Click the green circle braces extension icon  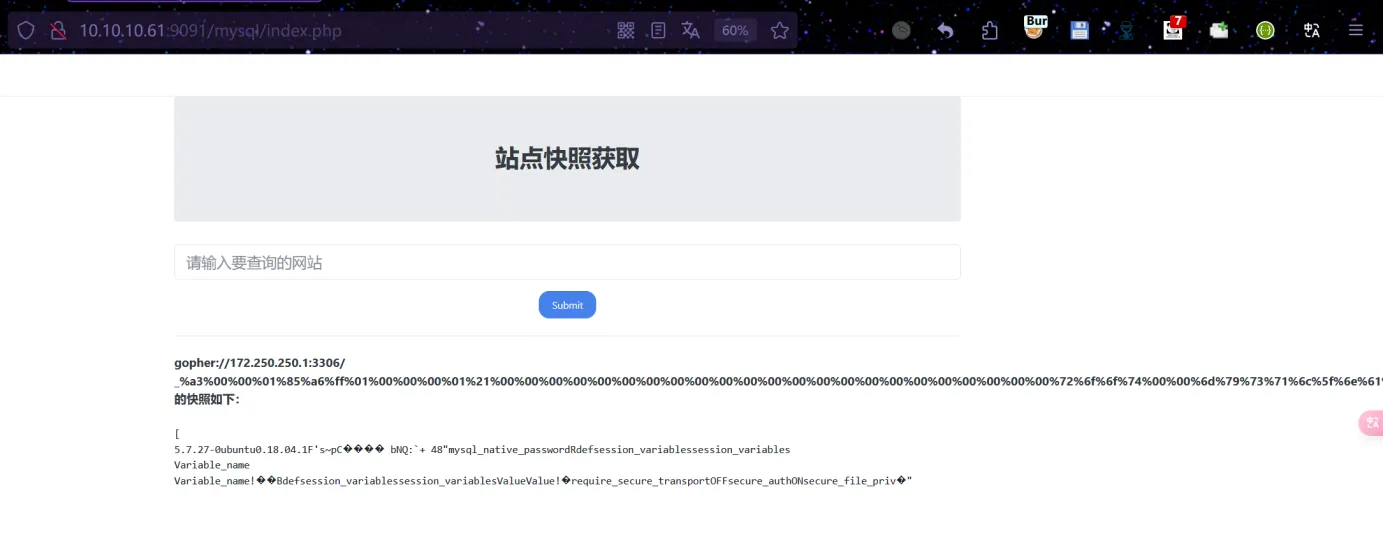[1266, 30]
